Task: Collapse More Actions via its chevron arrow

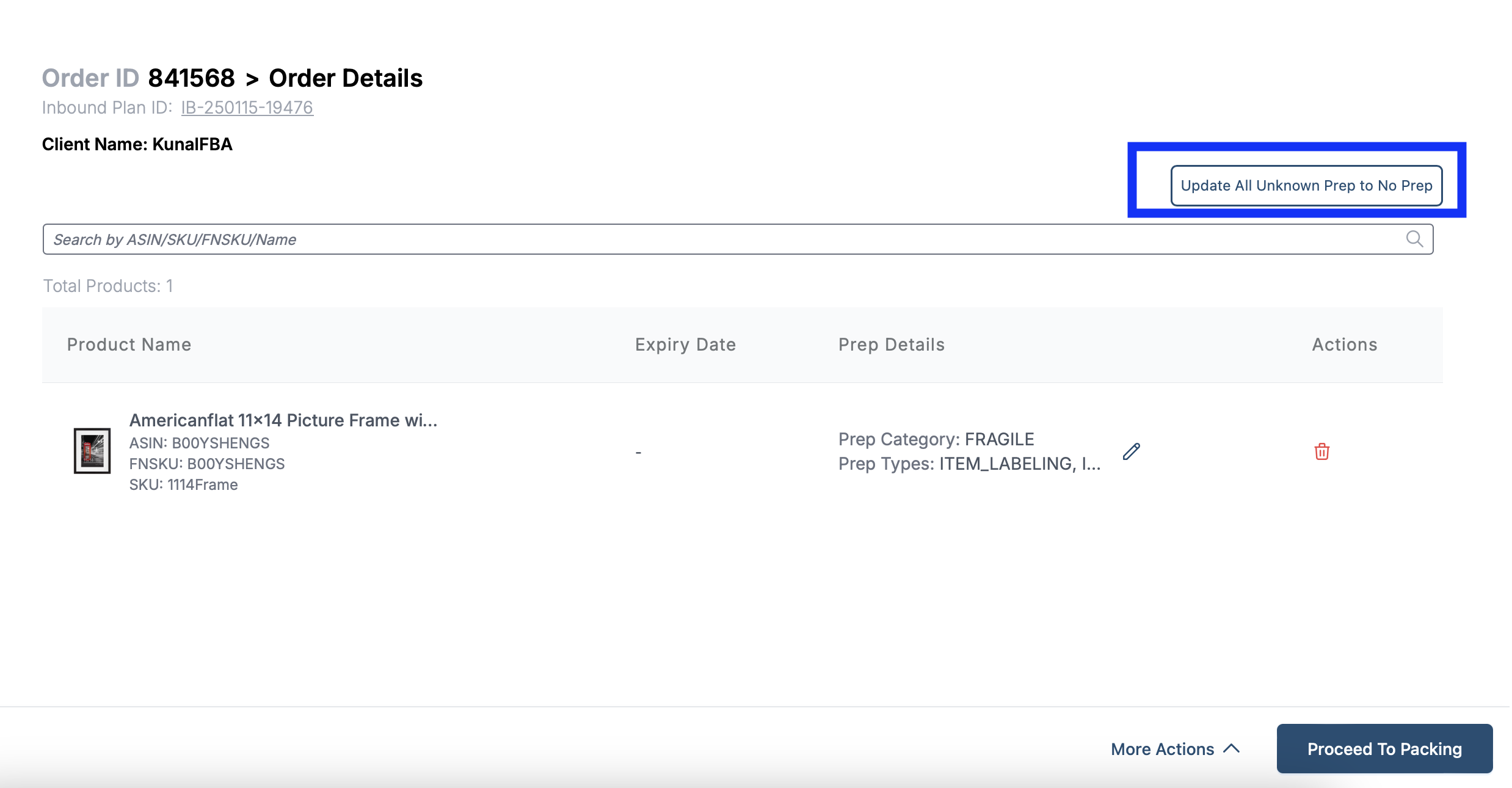Action: [x=1230, y=748]
